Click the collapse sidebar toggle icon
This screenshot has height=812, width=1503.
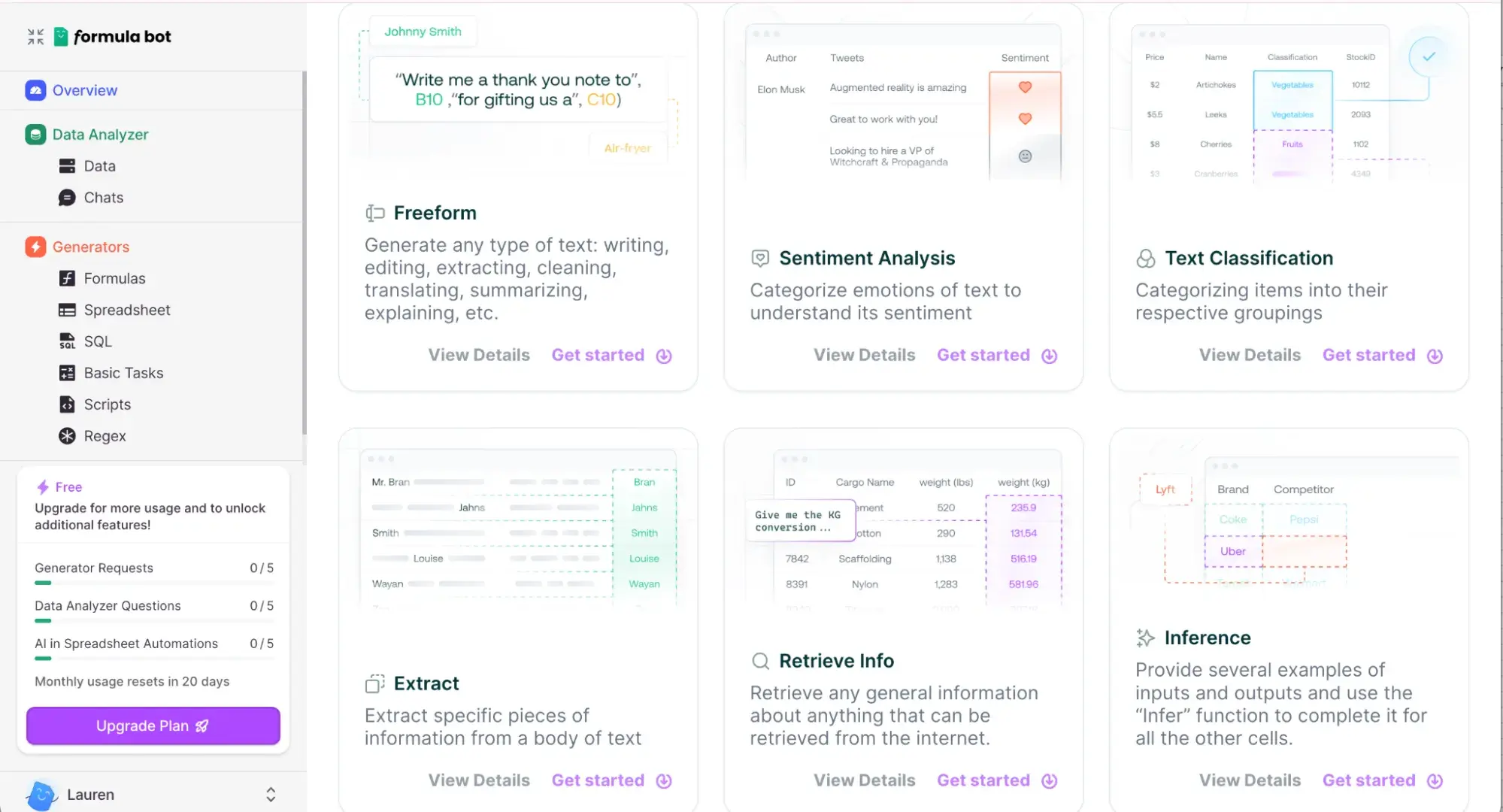[x=35, y=36]
